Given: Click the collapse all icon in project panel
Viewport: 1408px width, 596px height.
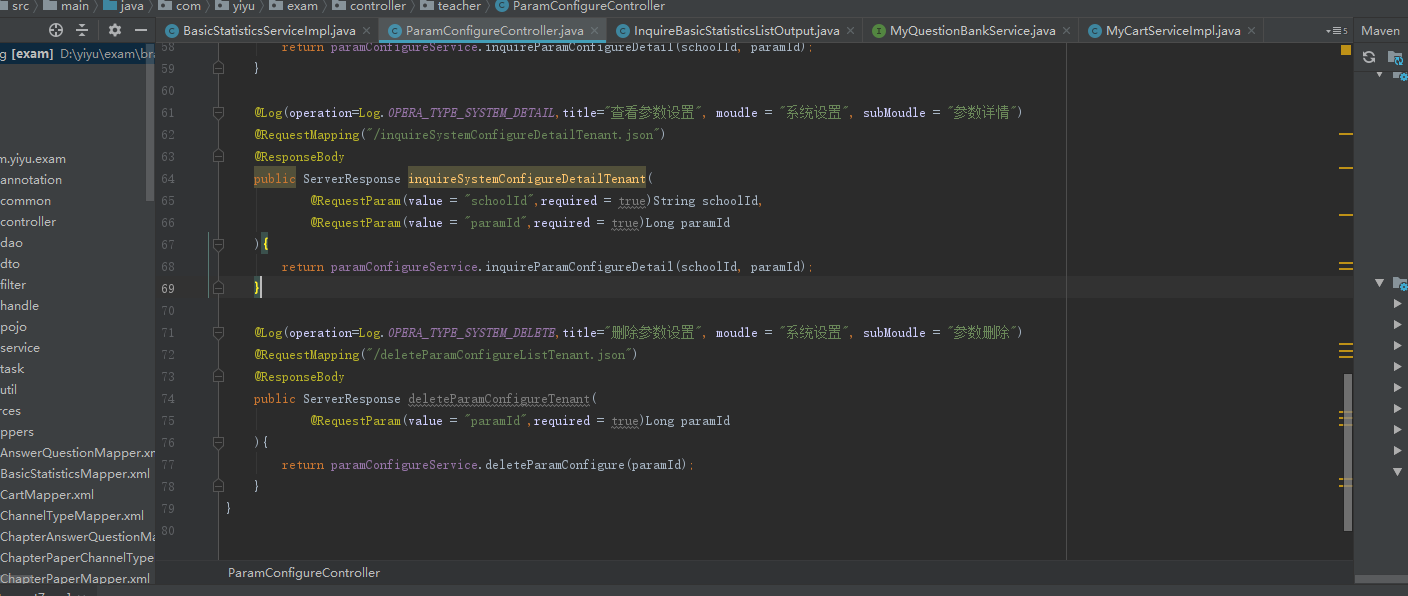Looking at the screenshot, I should pos(82,30).
